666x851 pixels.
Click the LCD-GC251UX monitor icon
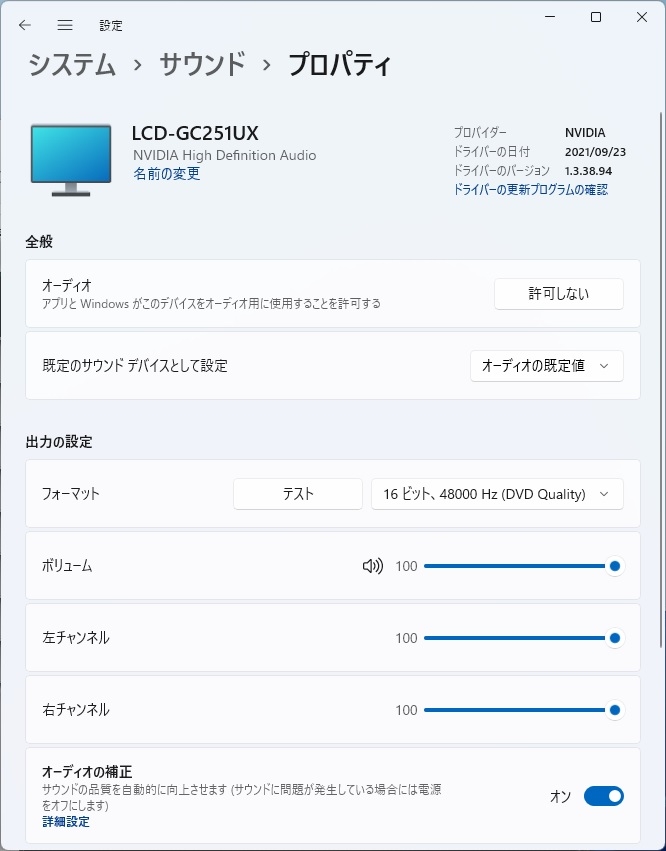pyautogui.click(x=71, y=159)
